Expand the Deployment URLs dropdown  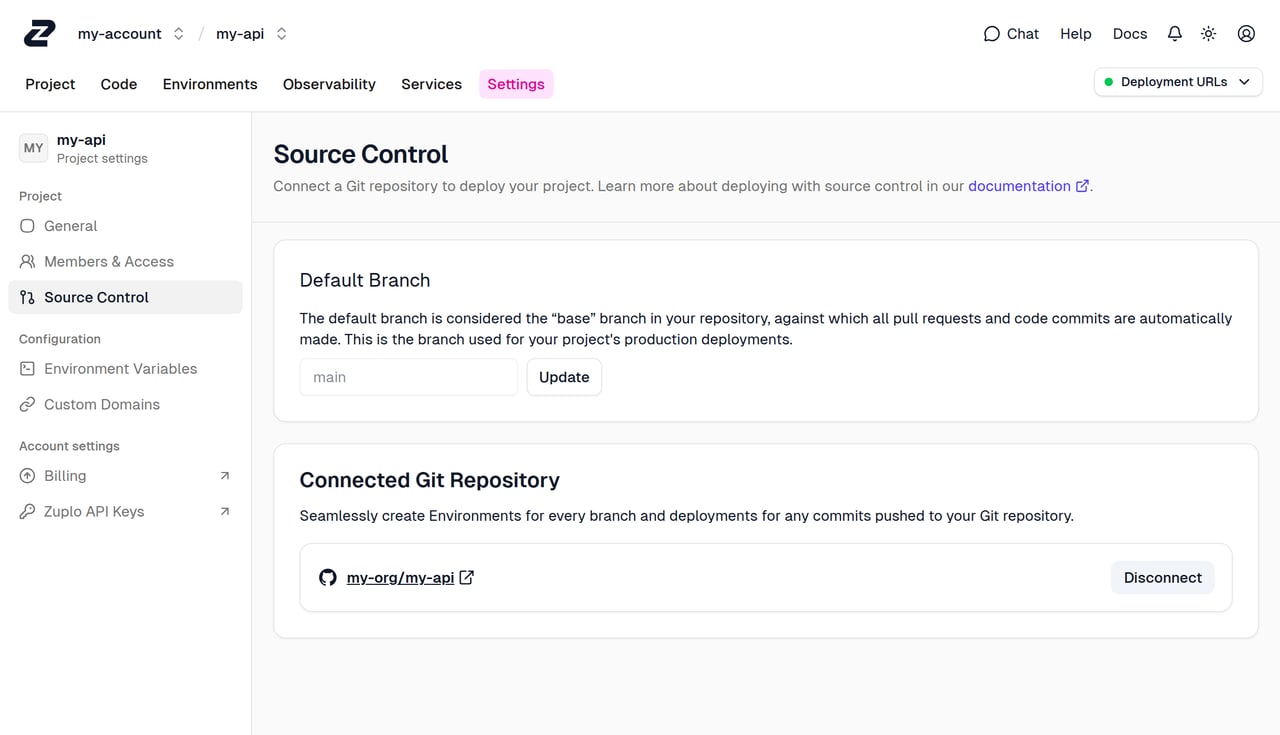tap(1178, 82)
